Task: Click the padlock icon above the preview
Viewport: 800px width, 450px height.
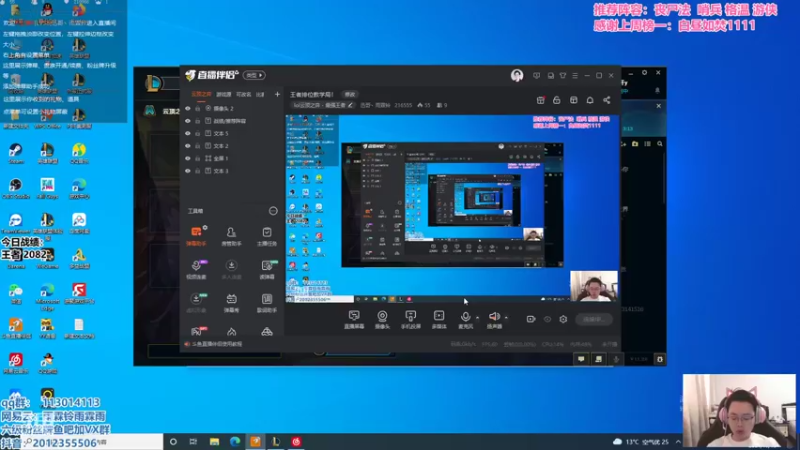Action: point(557,100)
